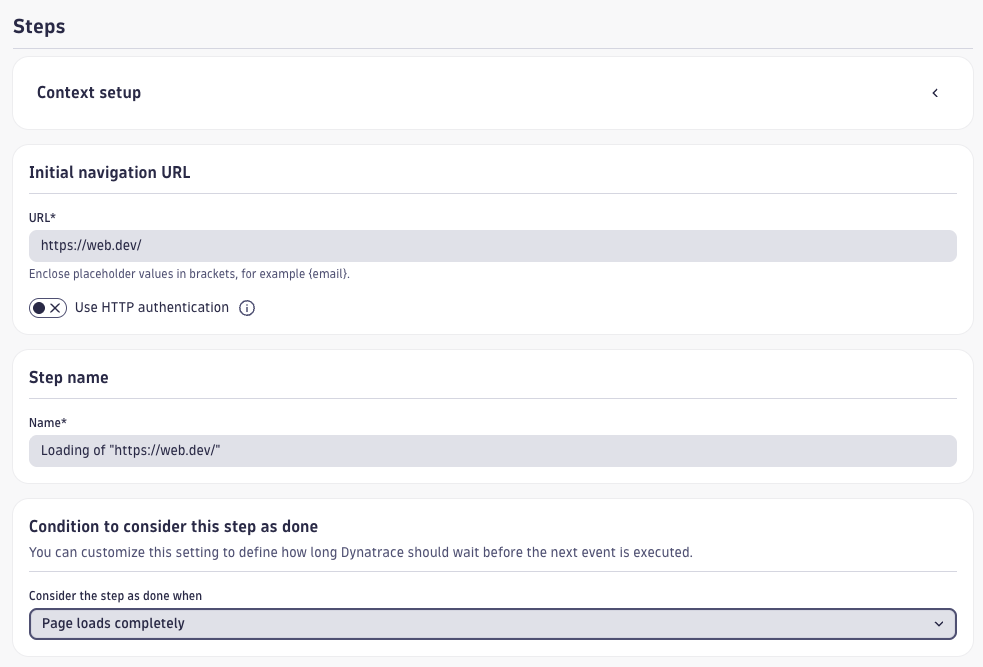Click the Use HTTP authentication label text
983x667 pixels.
coord(152,308)
